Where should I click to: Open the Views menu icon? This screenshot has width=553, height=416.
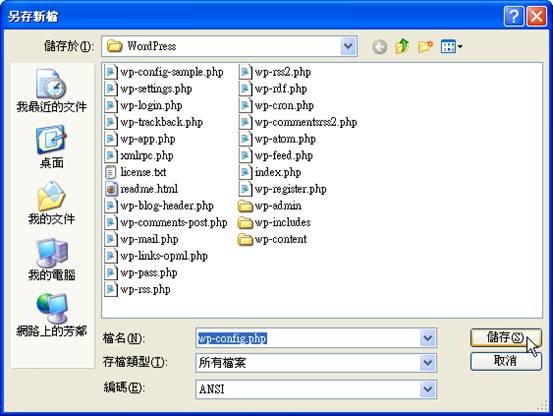[451, 46]
